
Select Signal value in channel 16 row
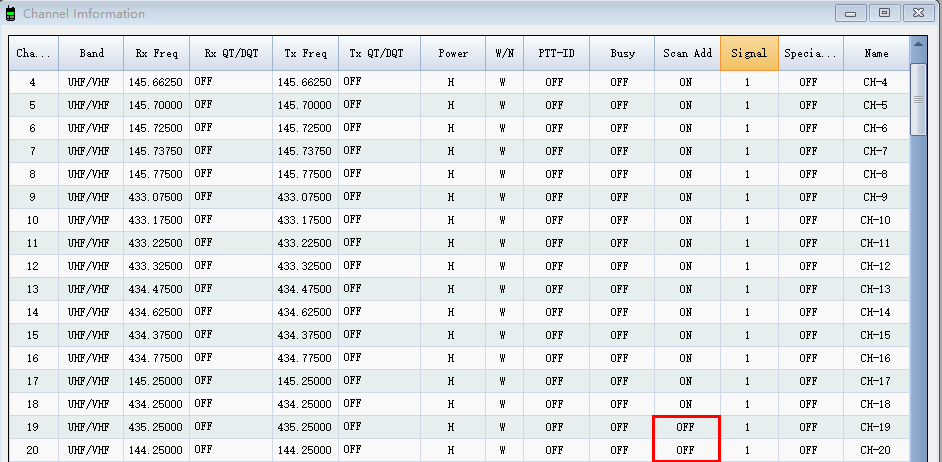click(749, 358)
